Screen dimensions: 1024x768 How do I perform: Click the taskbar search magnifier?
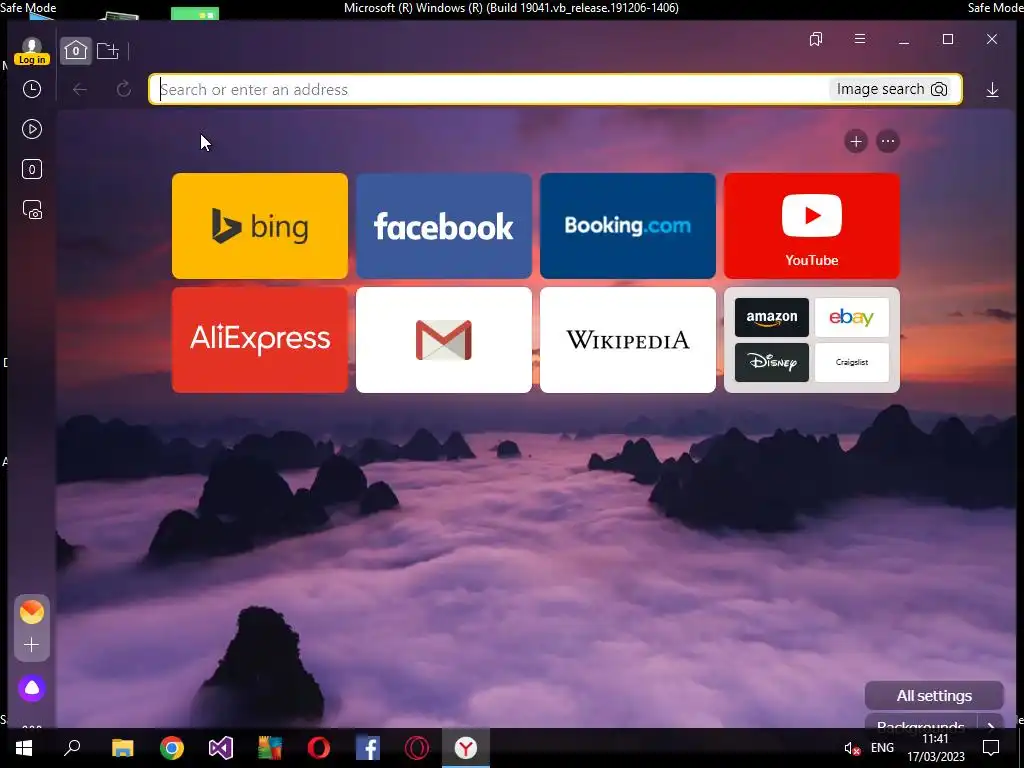(72, 748)
